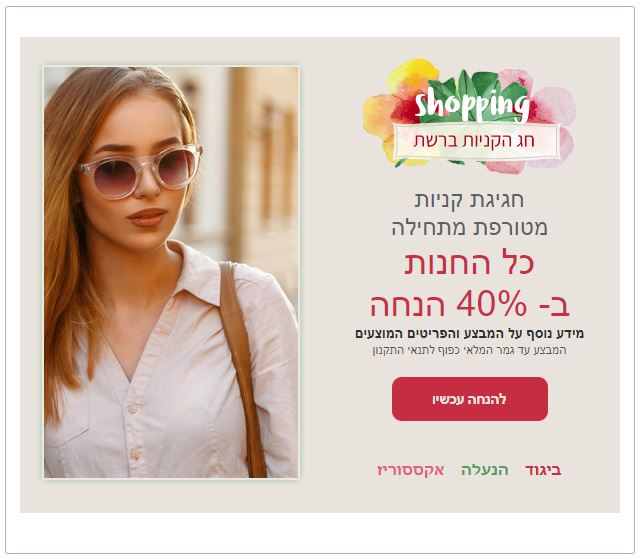Click the white Shopping logo text

click(472, 105)
